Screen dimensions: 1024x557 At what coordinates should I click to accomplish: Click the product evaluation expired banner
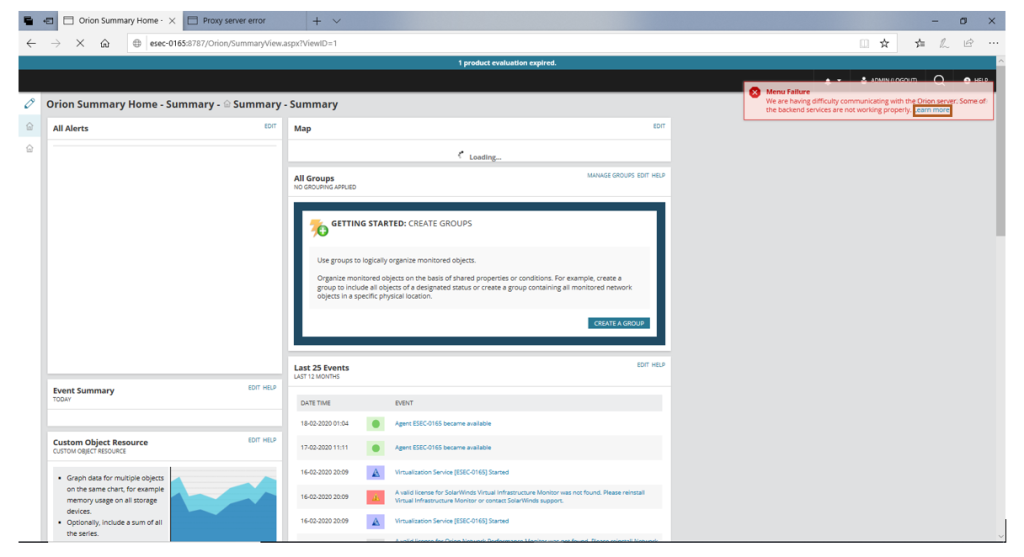point(507,63)
